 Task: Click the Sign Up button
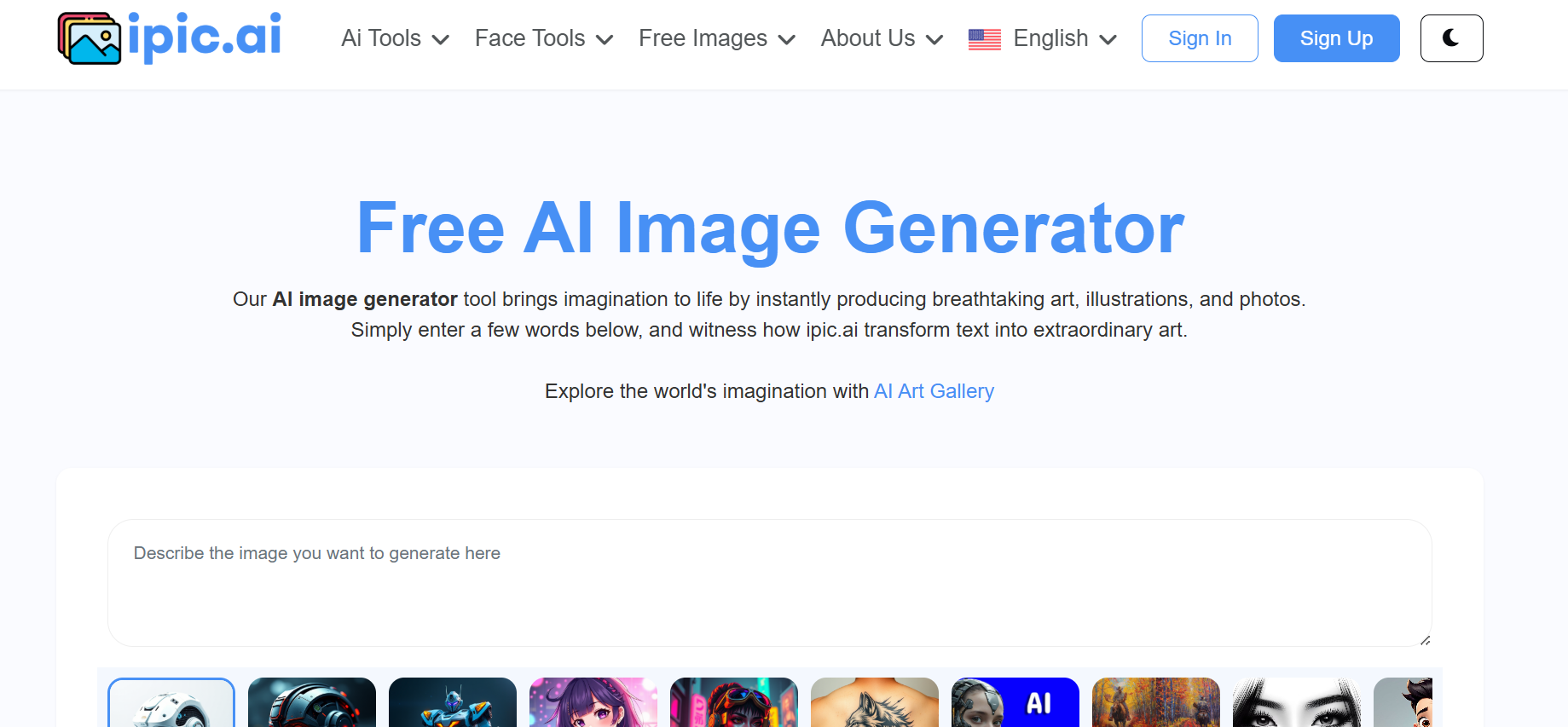coord(1336,38)
